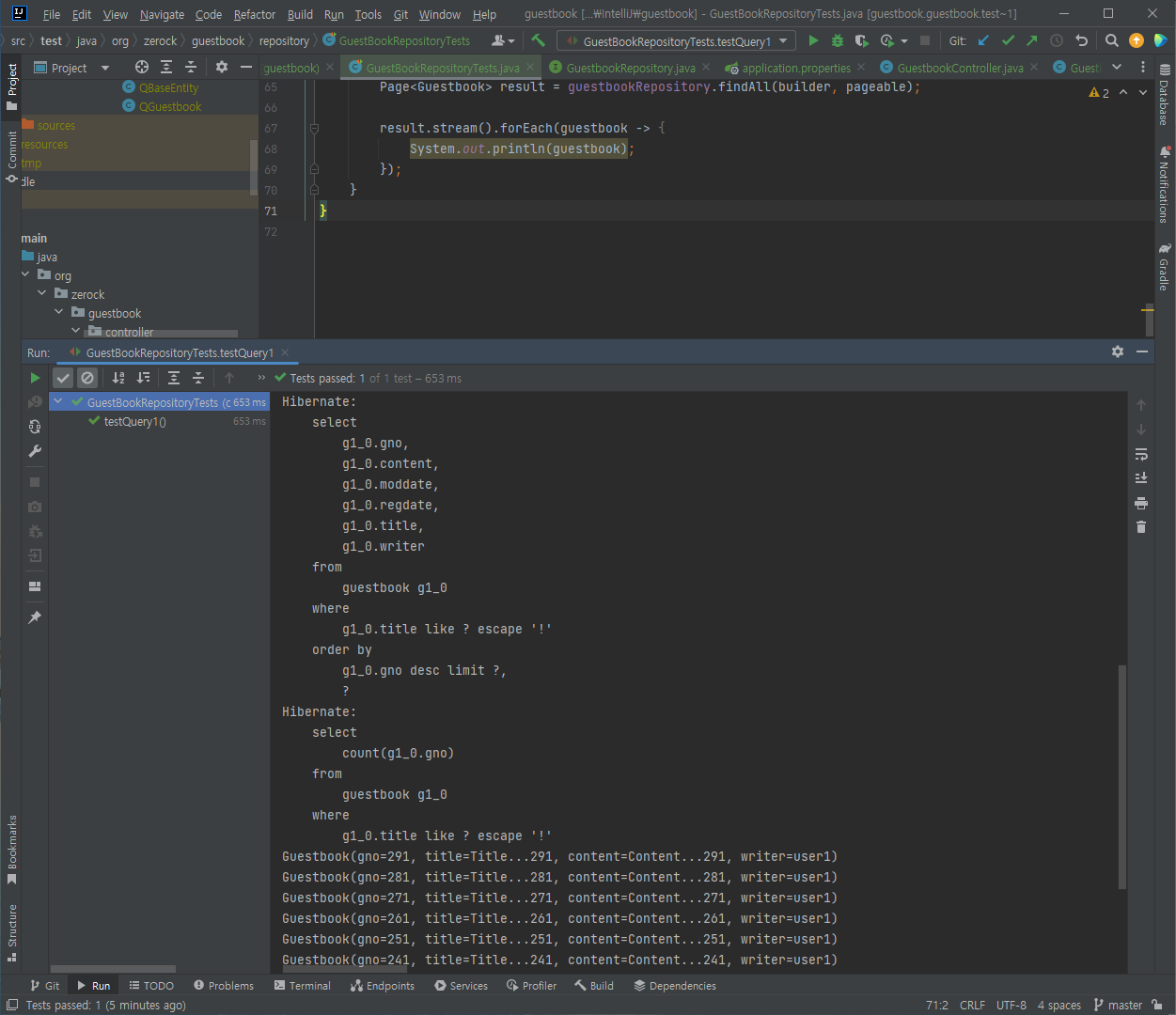Switch to application.properties tab
Screen dimensions: 1176x1015
coord(796,68)
